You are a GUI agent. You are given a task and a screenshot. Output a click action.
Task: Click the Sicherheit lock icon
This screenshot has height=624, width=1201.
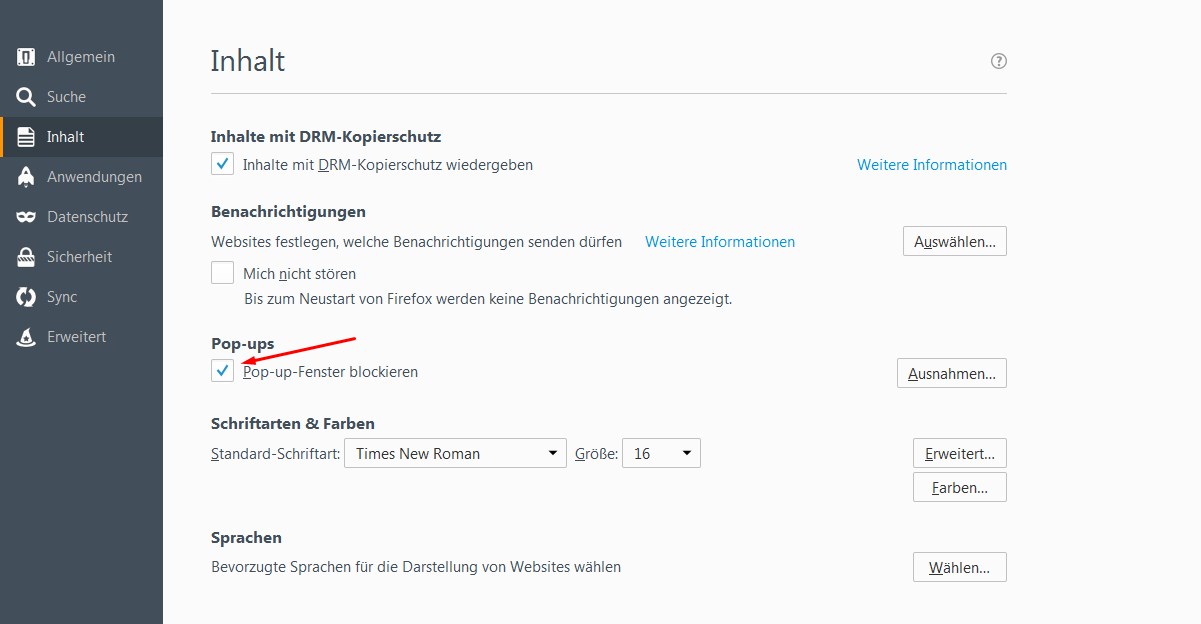pos(26,257)
